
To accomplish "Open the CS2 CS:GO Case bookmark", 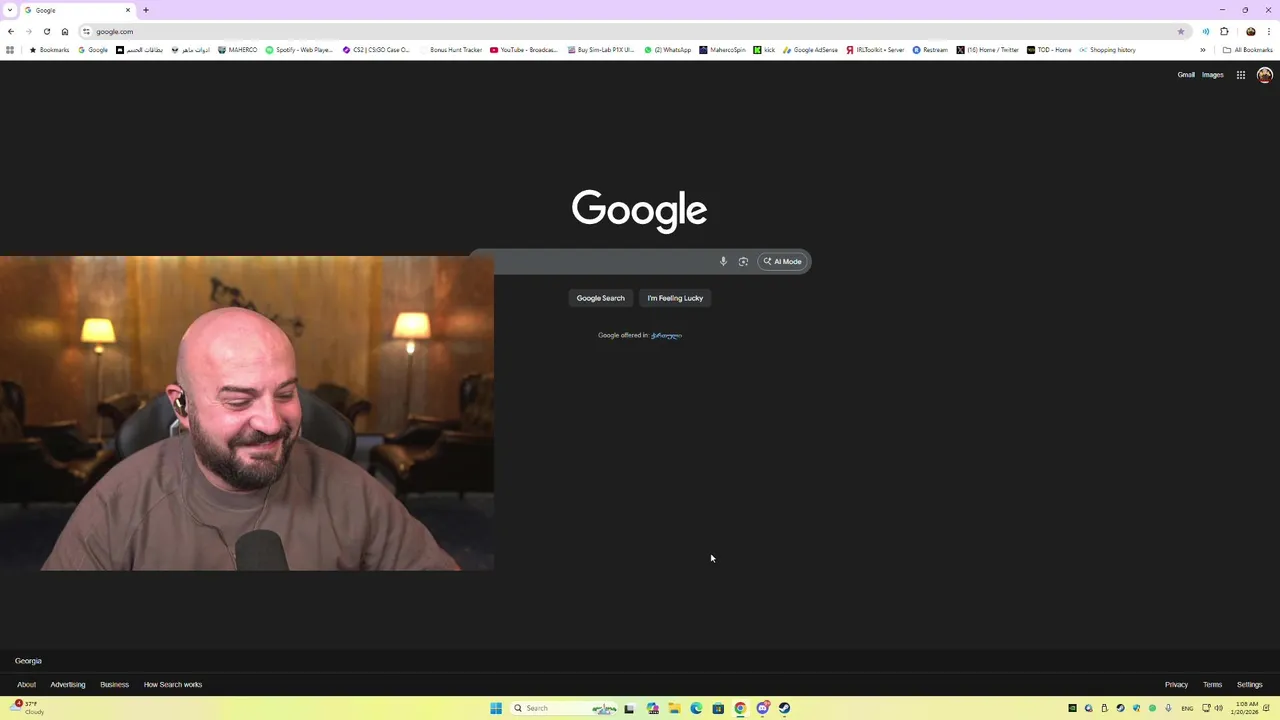I will (x=376, y=50).
